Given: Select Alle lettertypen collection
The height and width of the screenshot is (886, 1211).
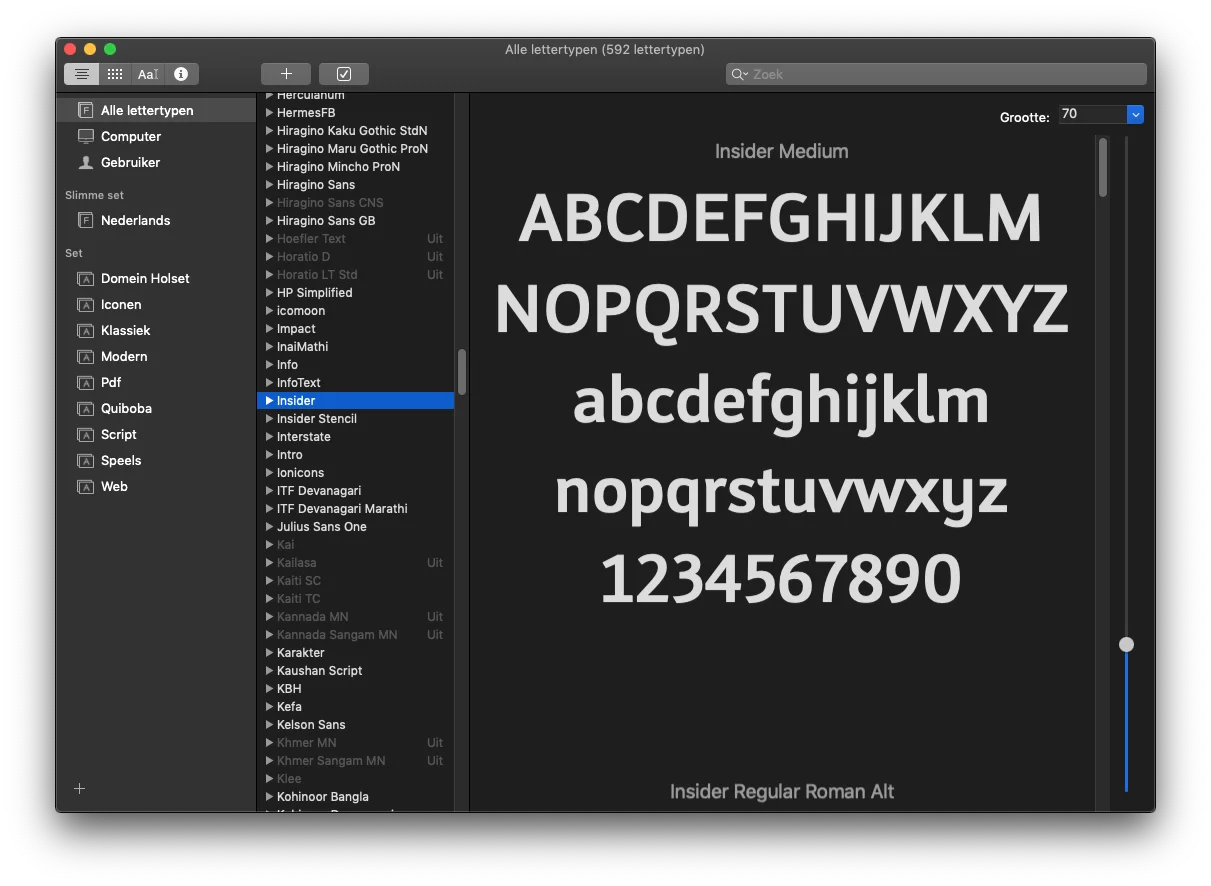Looking at the screenshot, I should pyautogui.click(x=156, y=110).
